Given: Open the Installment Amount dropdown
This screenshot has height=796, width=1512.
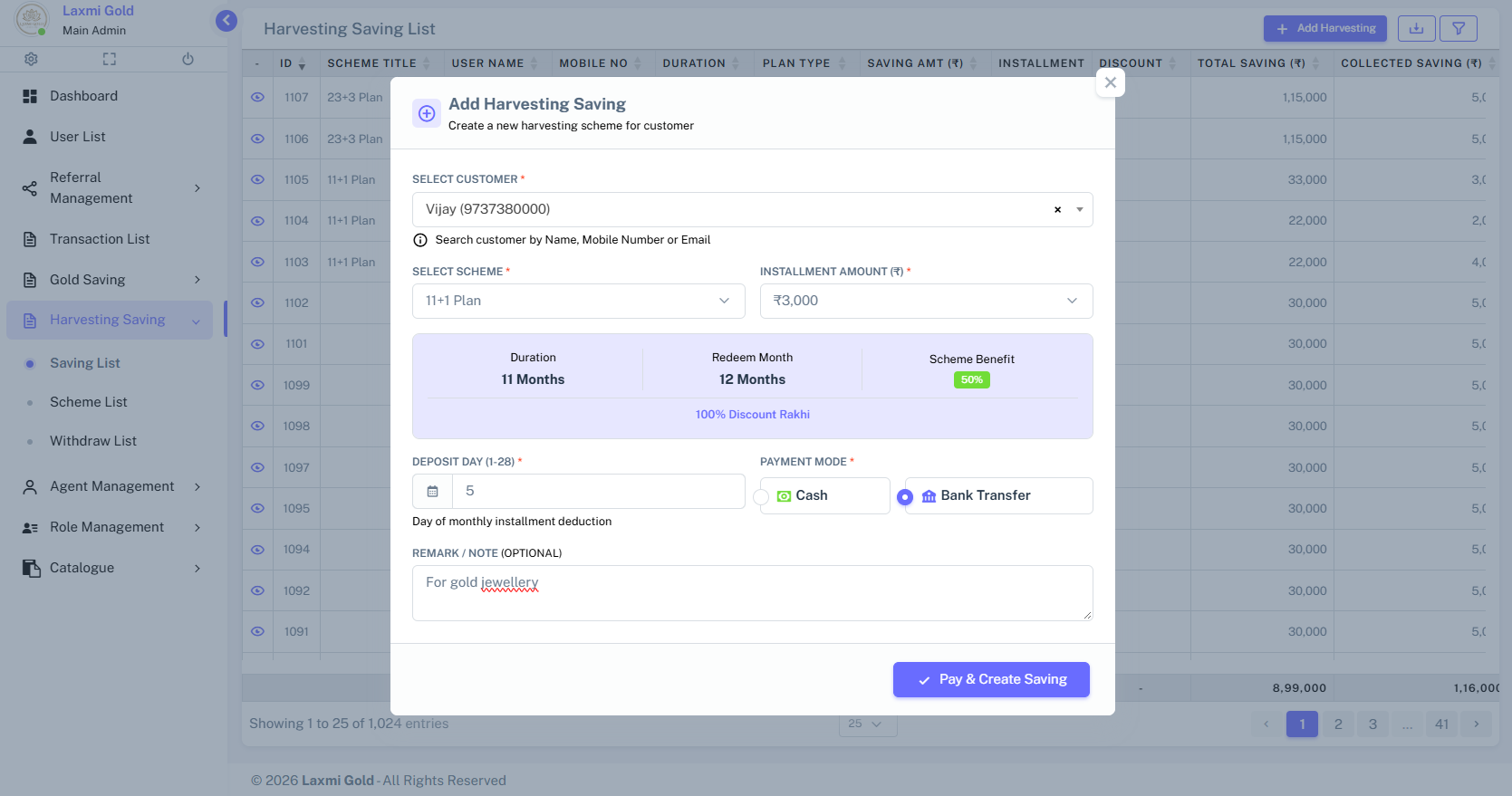Looking at the screenshot, I should point(927,301).
